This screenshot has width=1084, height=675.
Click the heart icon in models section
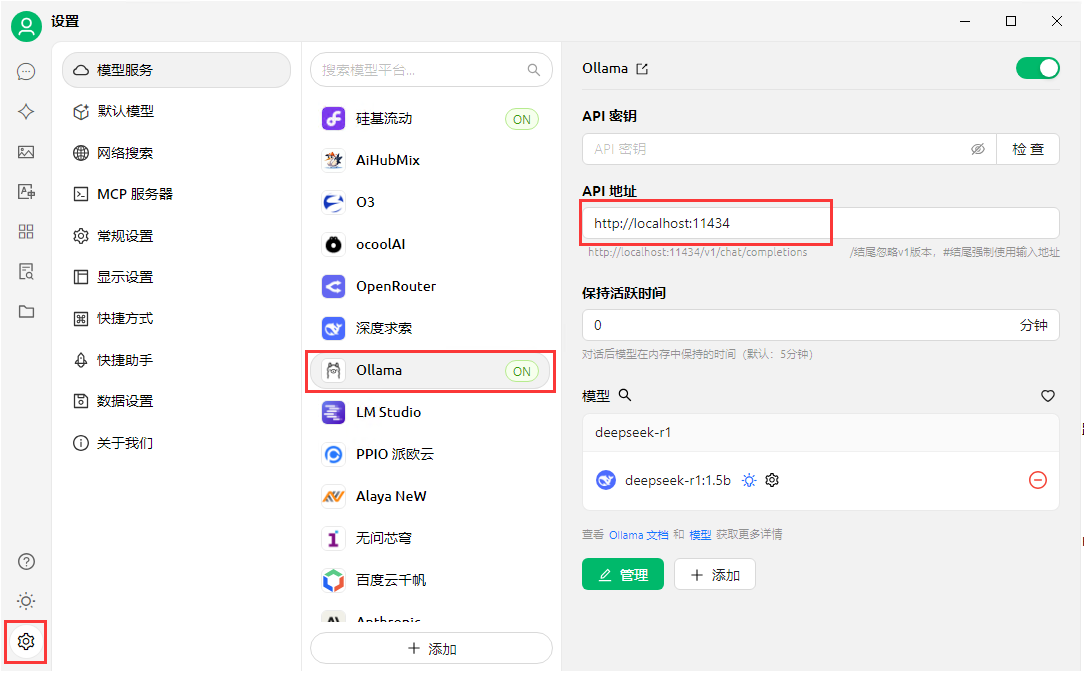click(1048, 396)
